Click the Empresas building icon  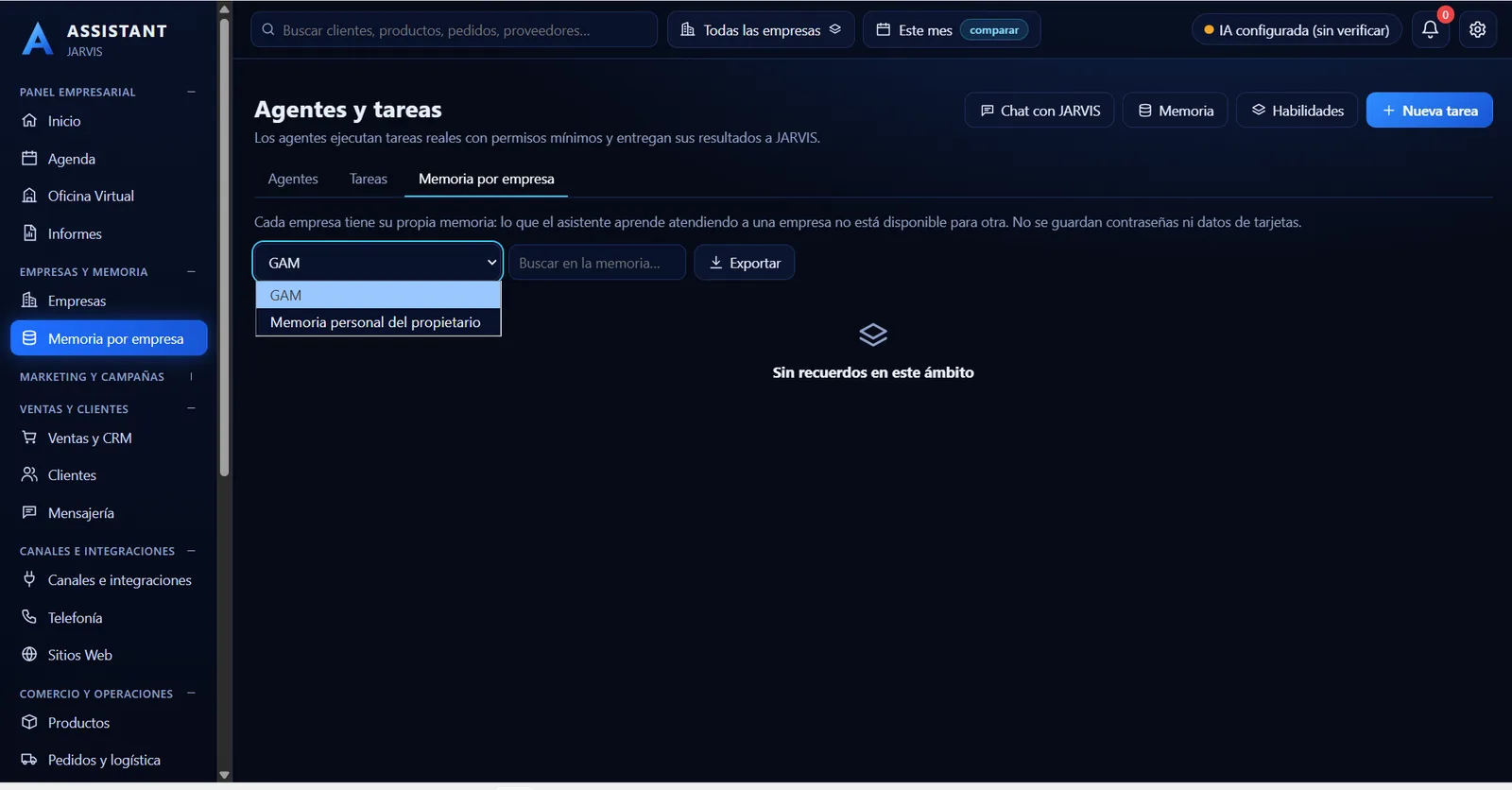click(x=29, y=301)
